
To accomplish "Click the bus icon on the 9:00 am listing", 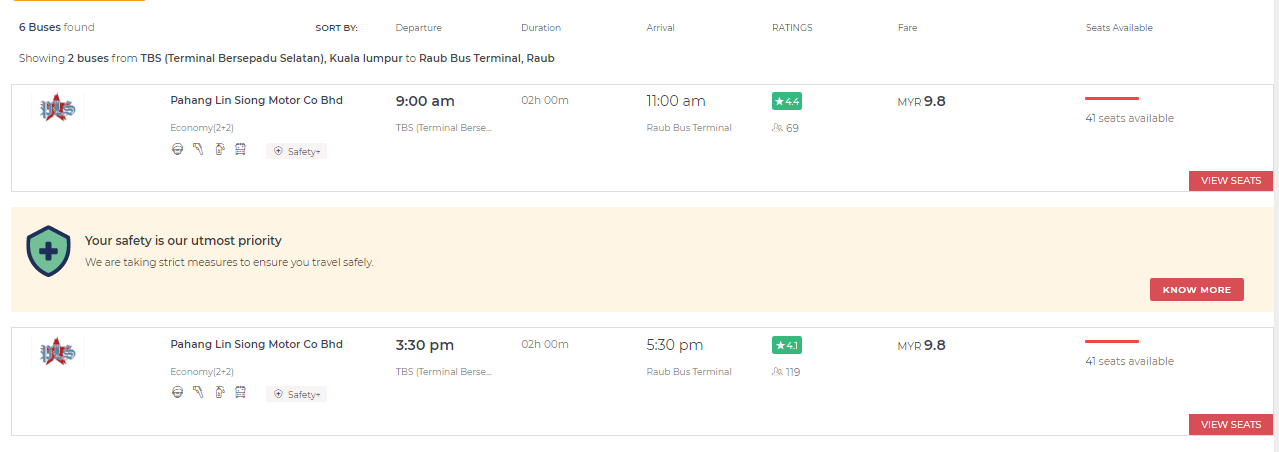I will pos(240,150).
